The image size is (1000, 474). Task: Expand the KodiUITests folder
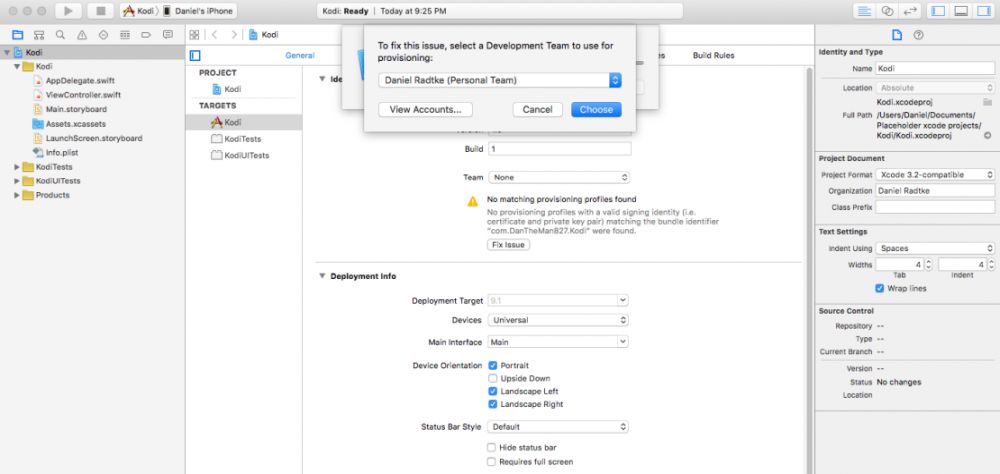[x=17, y=181]
